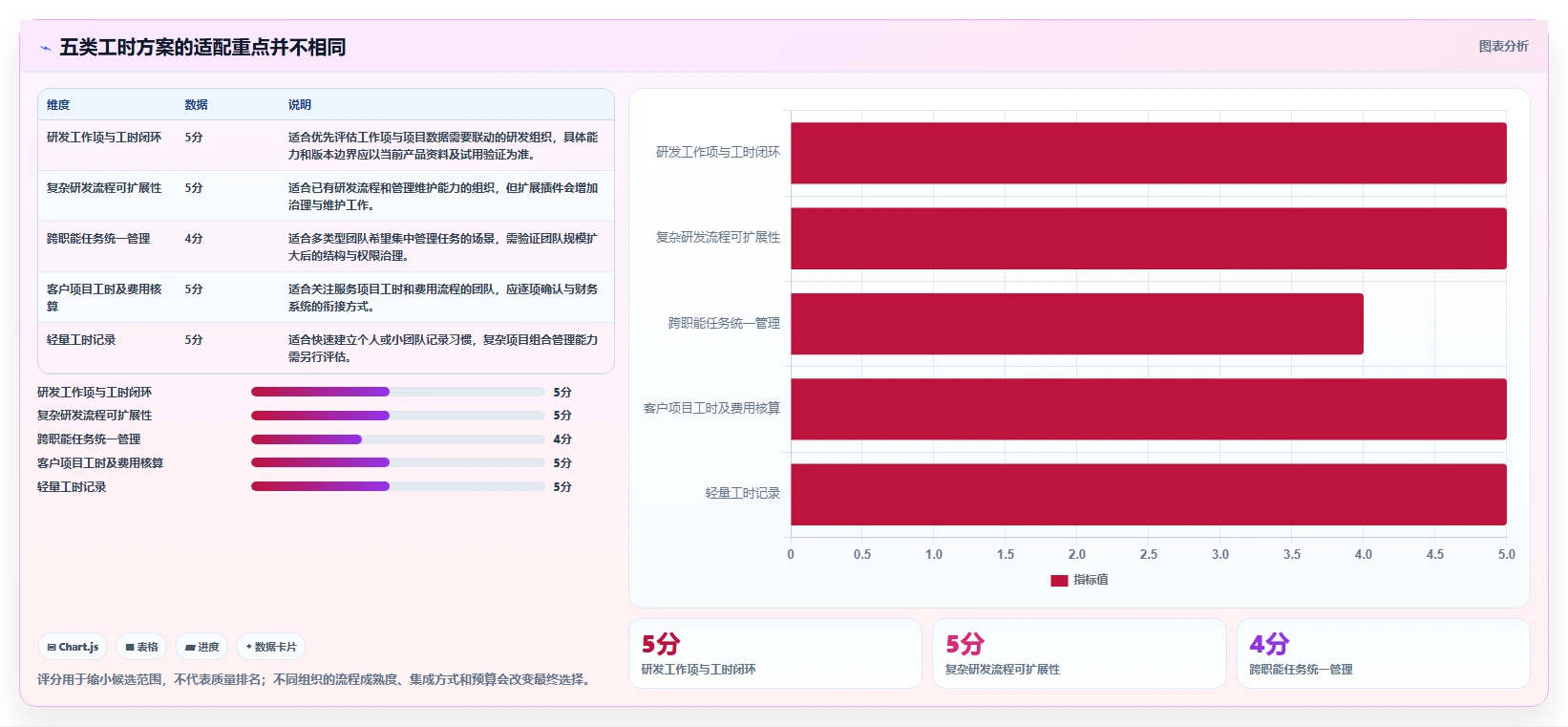Screen dimensions: 1568x727
Task: Click the 图表分析 label in header
Action: pos(1503,46)
